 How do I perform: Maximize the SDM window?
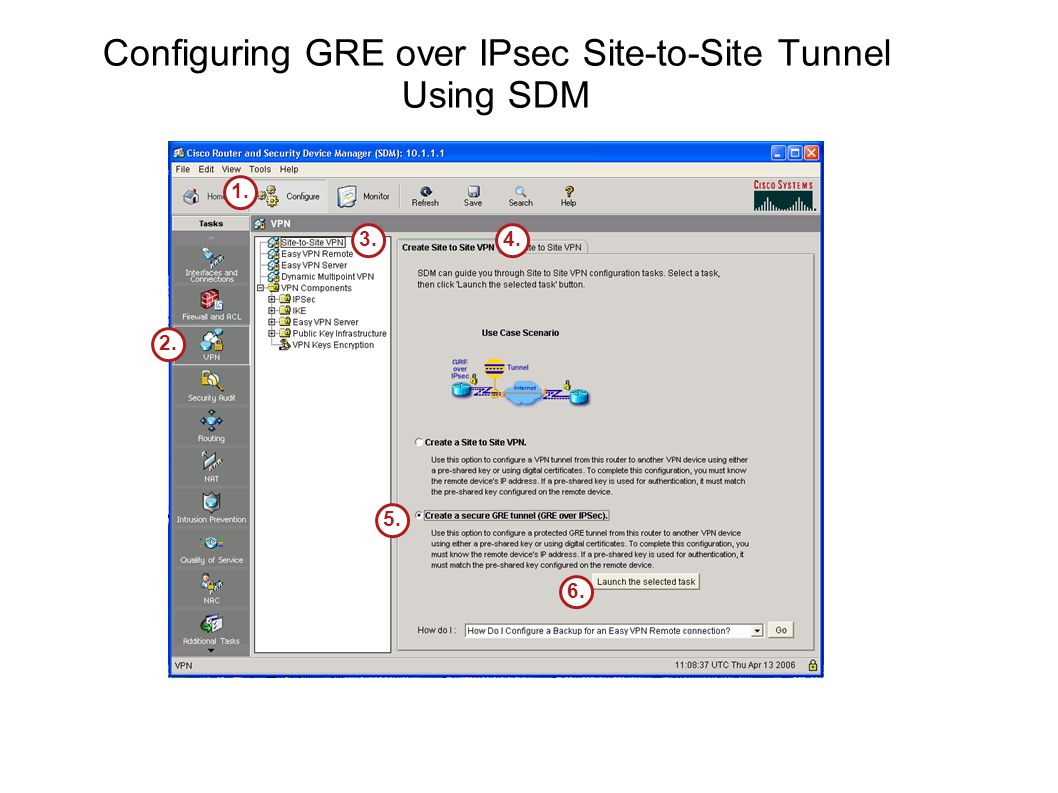(x=795, y=153)
